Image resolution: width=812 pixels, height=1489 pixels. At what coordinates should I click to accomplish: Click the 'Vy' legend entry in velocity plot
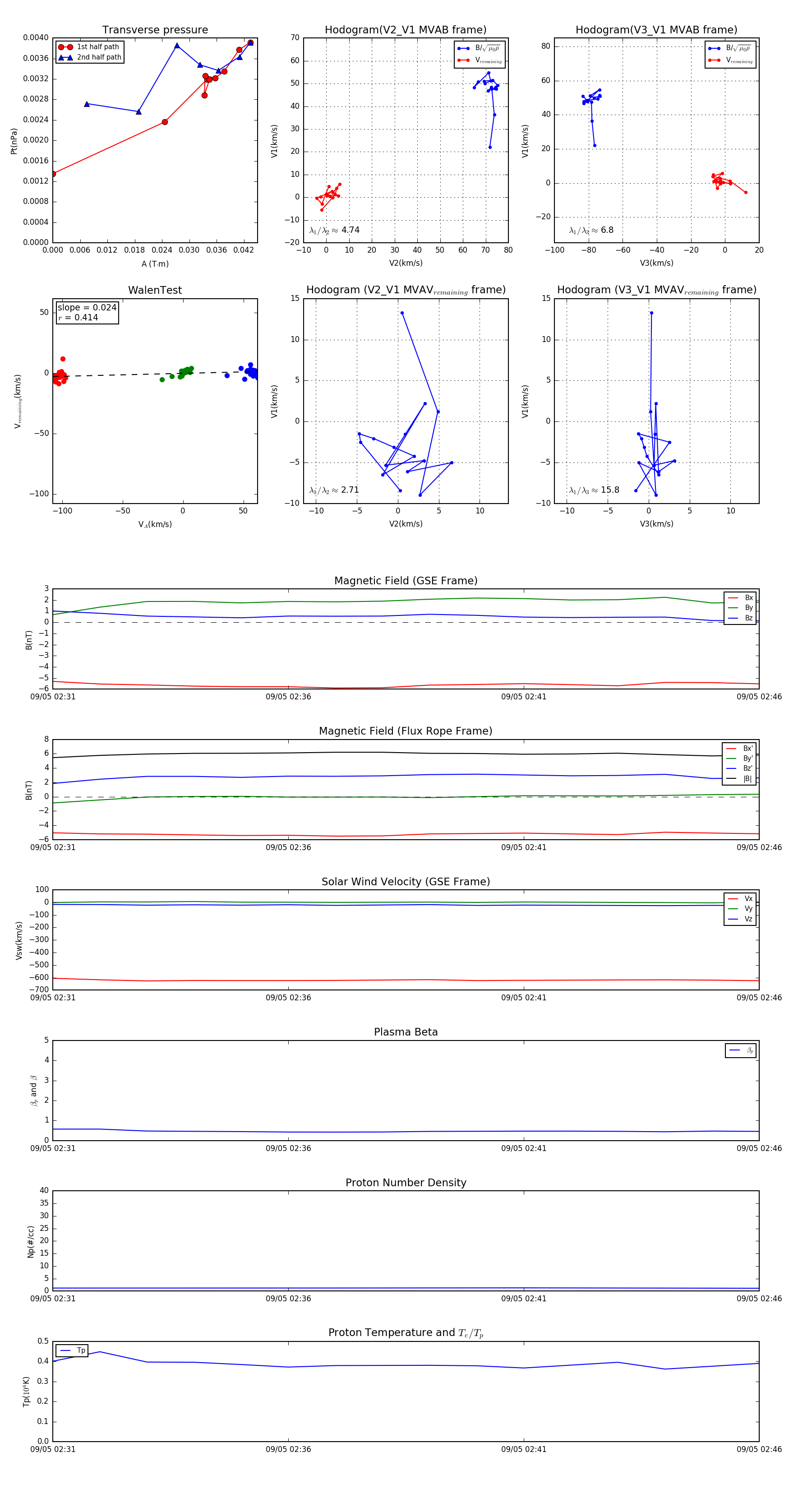coord(740,909)
